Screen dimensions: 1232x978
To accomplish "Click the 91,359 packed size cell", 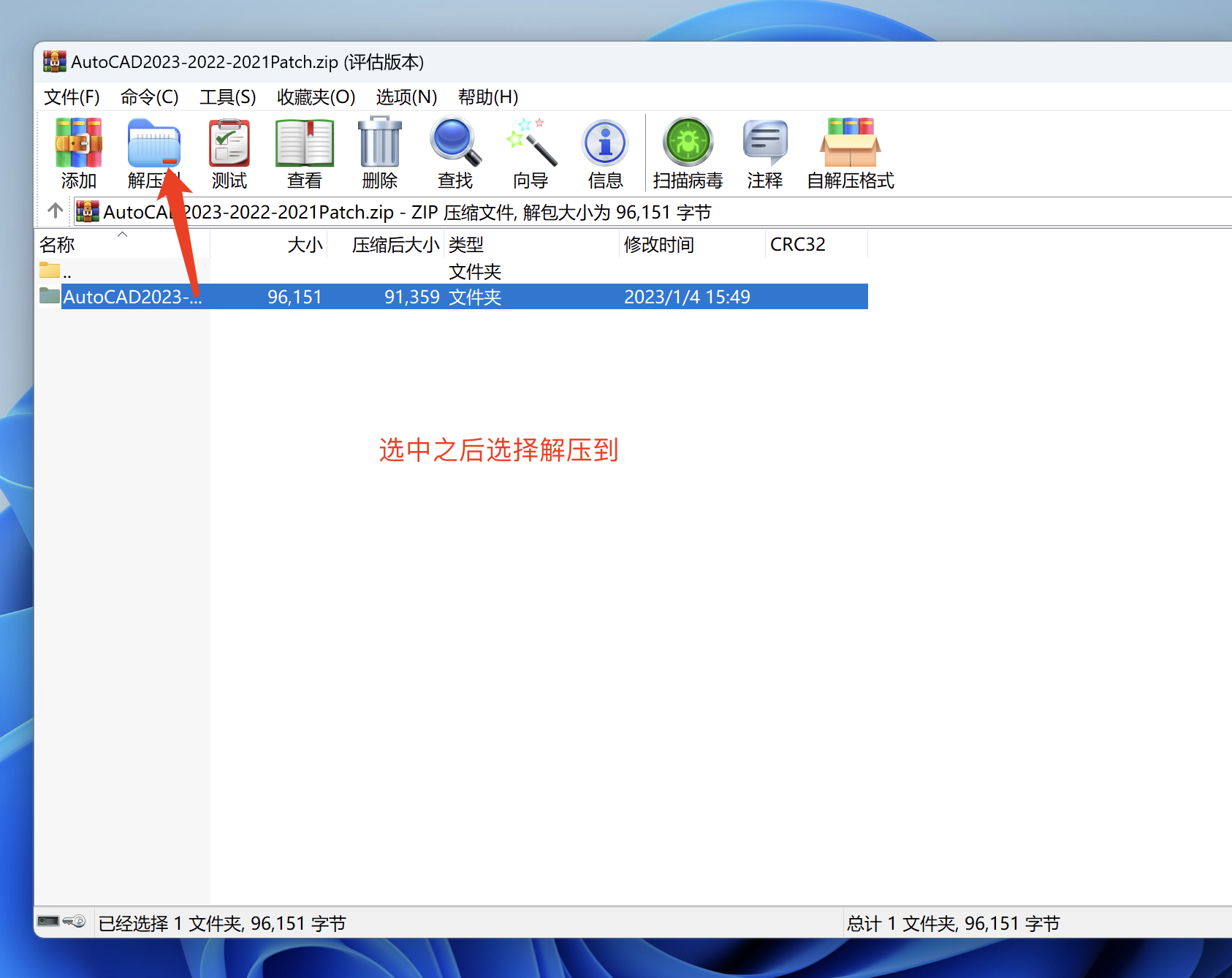I will pyautogui.click(x=412, y=297).
